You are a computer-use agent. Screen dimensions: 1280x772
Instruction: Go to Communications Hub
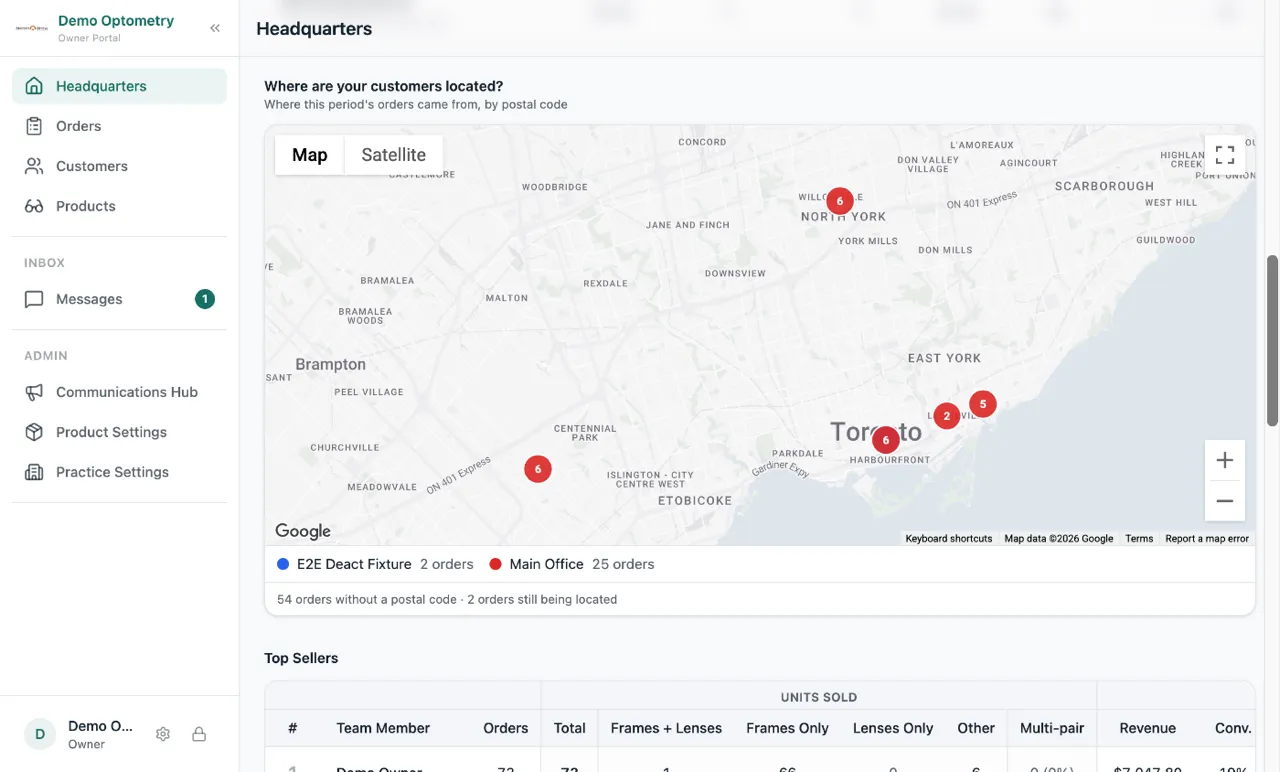pyautogui.click(x=119, y=392)
